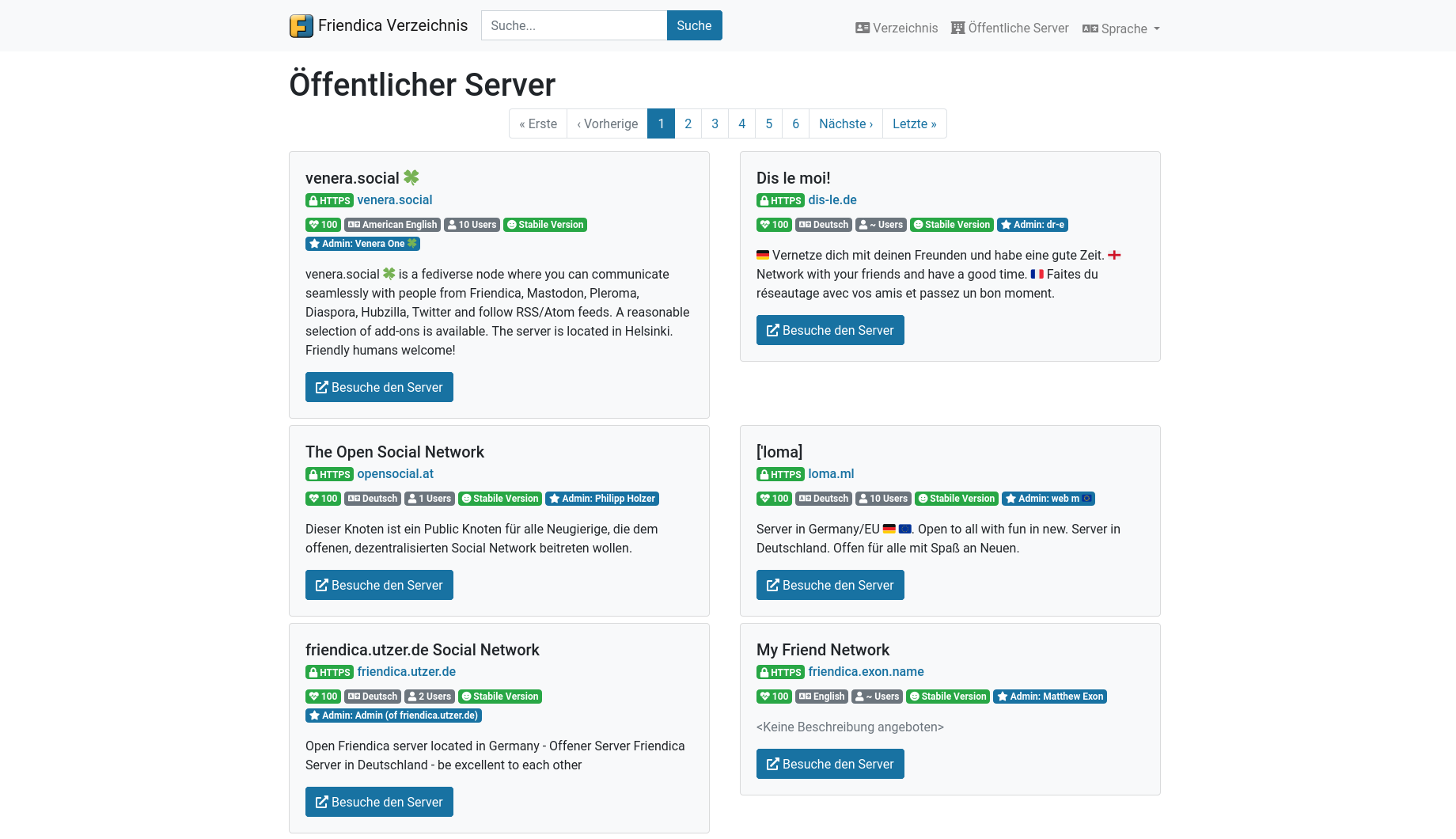
Task: Visit ['loma] via Besuche den Server
Action: (x=830, y=585)
